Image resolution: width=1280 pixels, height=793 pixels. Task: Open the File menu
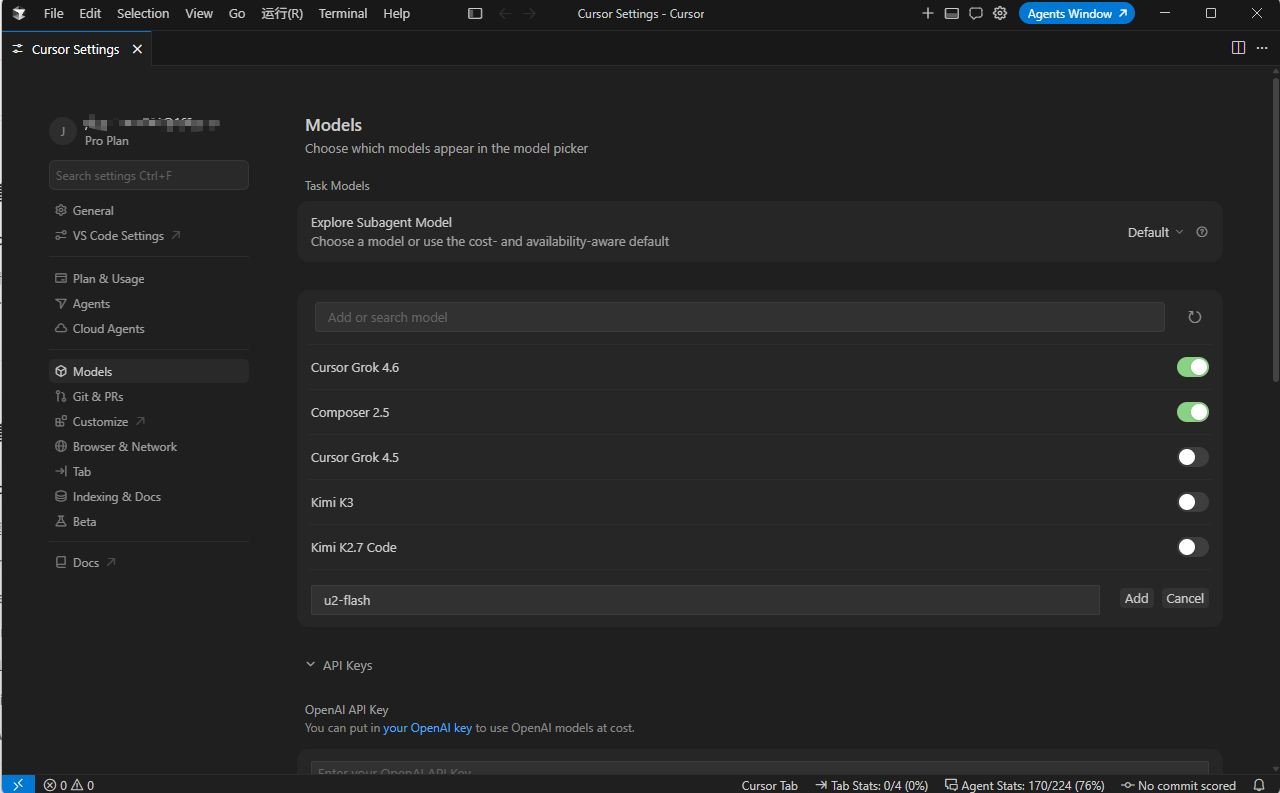pyautogui.click(x=53, y=14)
